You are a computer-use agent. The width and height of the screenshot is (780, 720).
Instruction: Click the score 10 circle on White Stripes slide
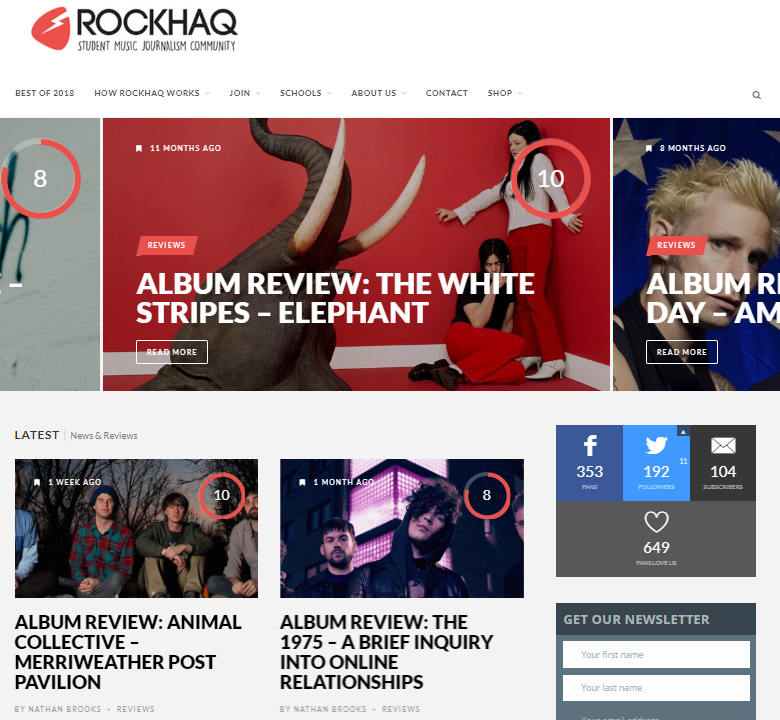tap(551, 179)
